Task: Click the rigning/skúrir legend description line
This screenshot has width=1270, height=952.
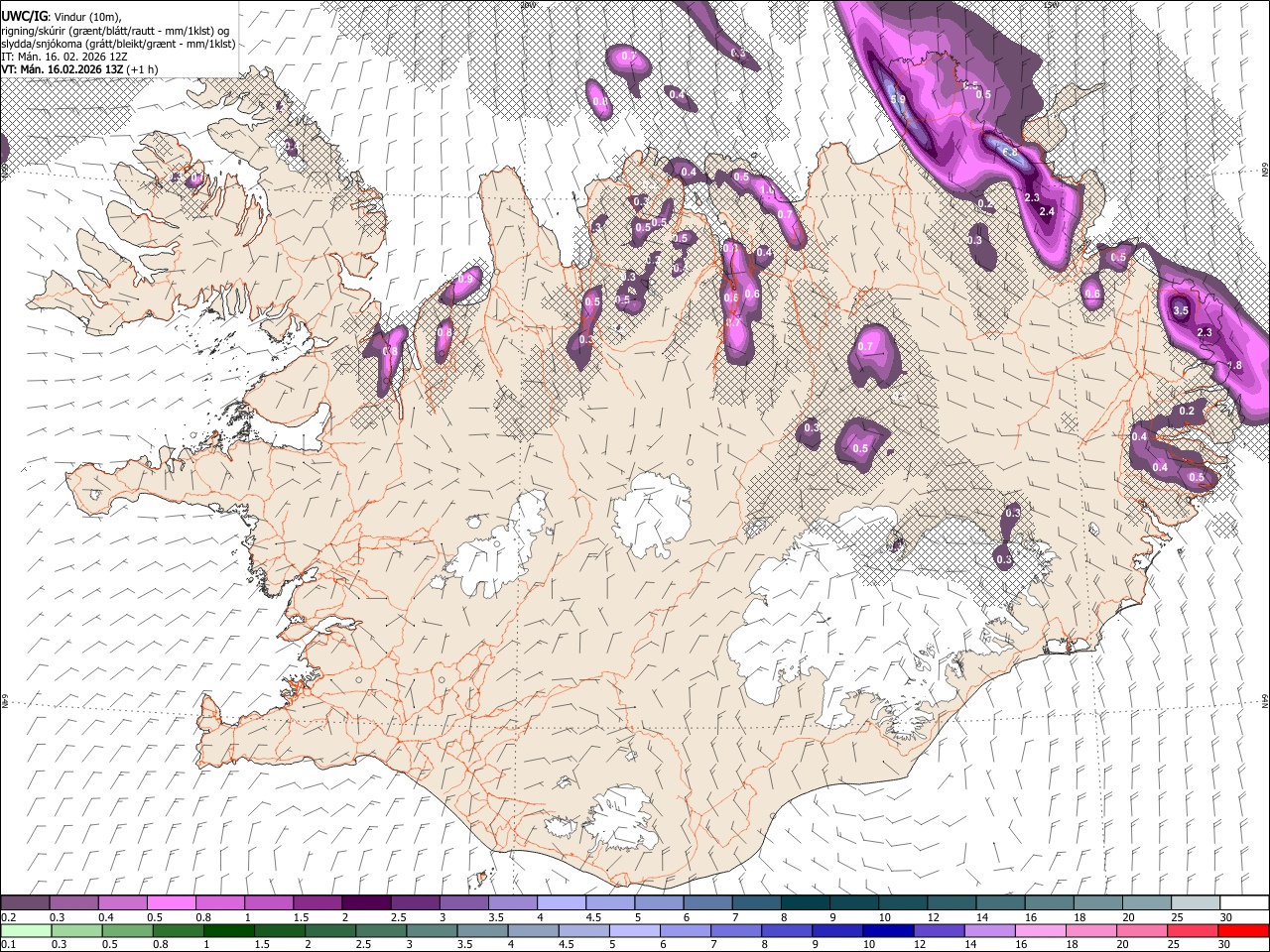Action: 115,31
